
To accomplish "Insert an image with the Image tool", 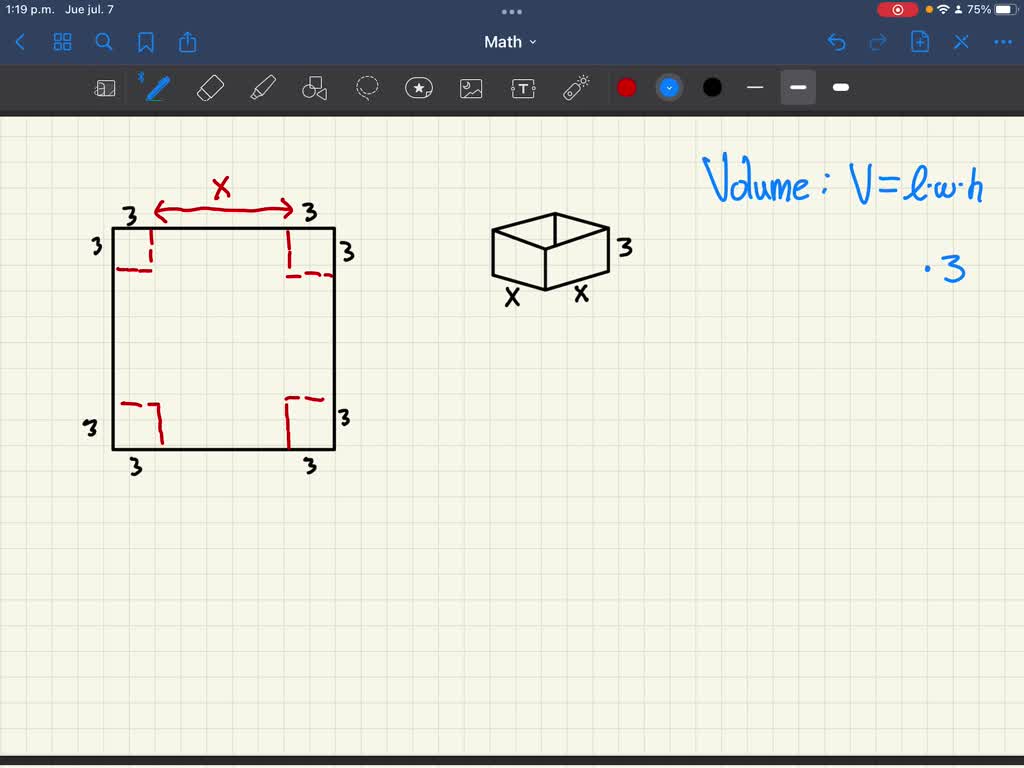I will 471,88.
